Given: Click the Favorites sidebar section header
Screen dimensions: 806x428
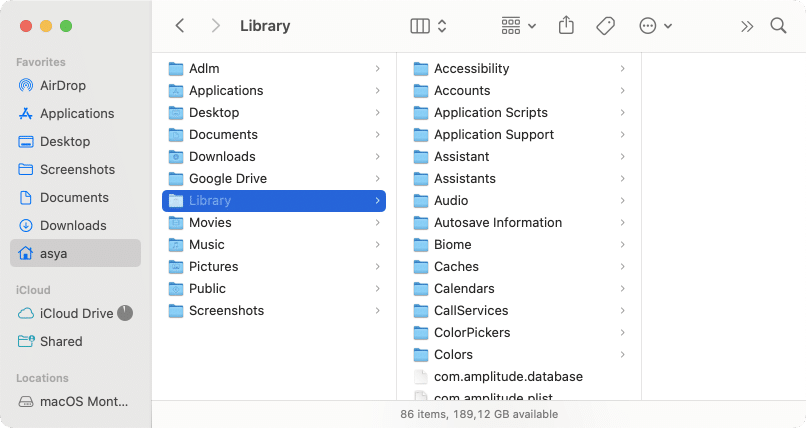Looking at the screenshot, I should click(41, 62).
